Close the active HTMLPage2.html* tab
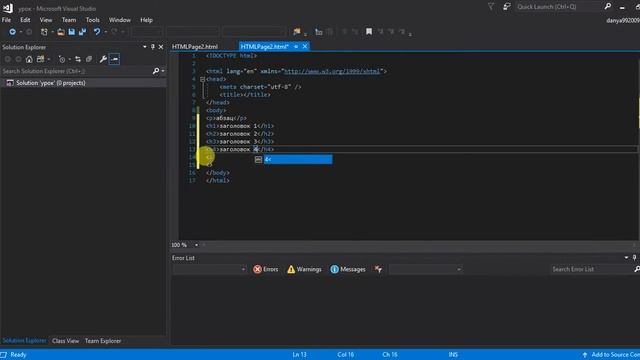 [305, 47]
